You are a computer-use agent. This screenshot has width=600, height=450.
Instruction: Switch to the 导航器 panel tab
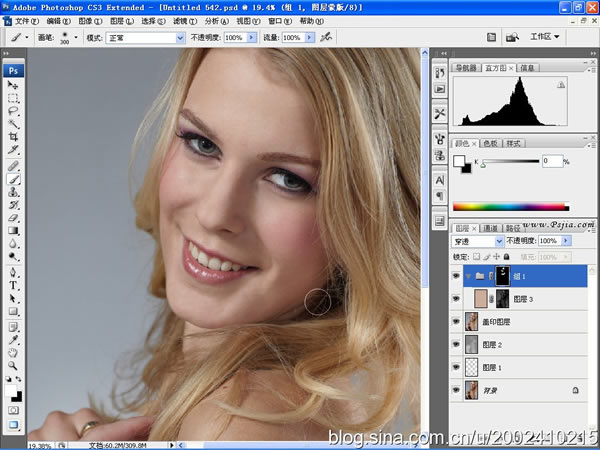(466, 68)
